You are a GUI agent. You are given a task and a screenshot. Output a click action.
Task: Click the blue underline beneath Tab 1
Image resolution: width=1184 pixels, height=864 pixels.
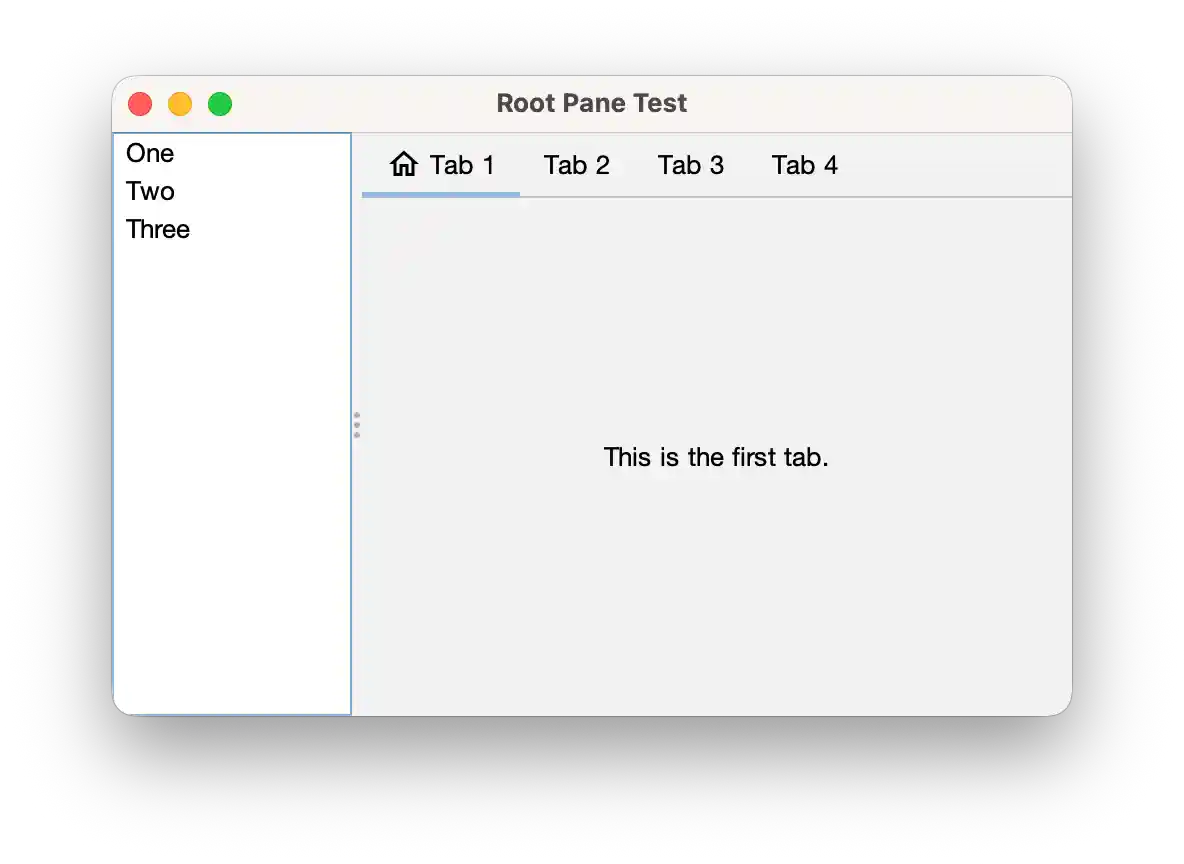pyautogui.click(x=441, y=194)
